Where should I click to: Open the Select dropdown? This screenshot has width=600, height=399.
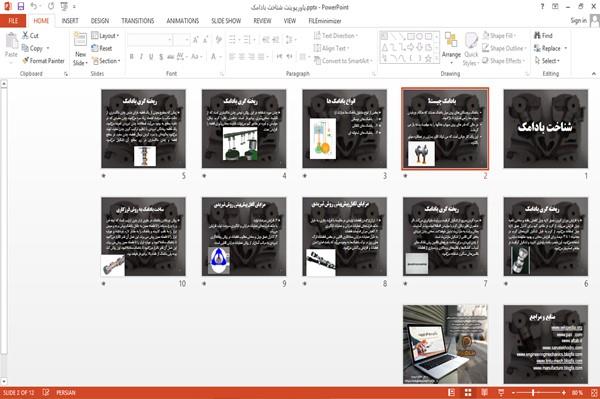pos(547,60)
